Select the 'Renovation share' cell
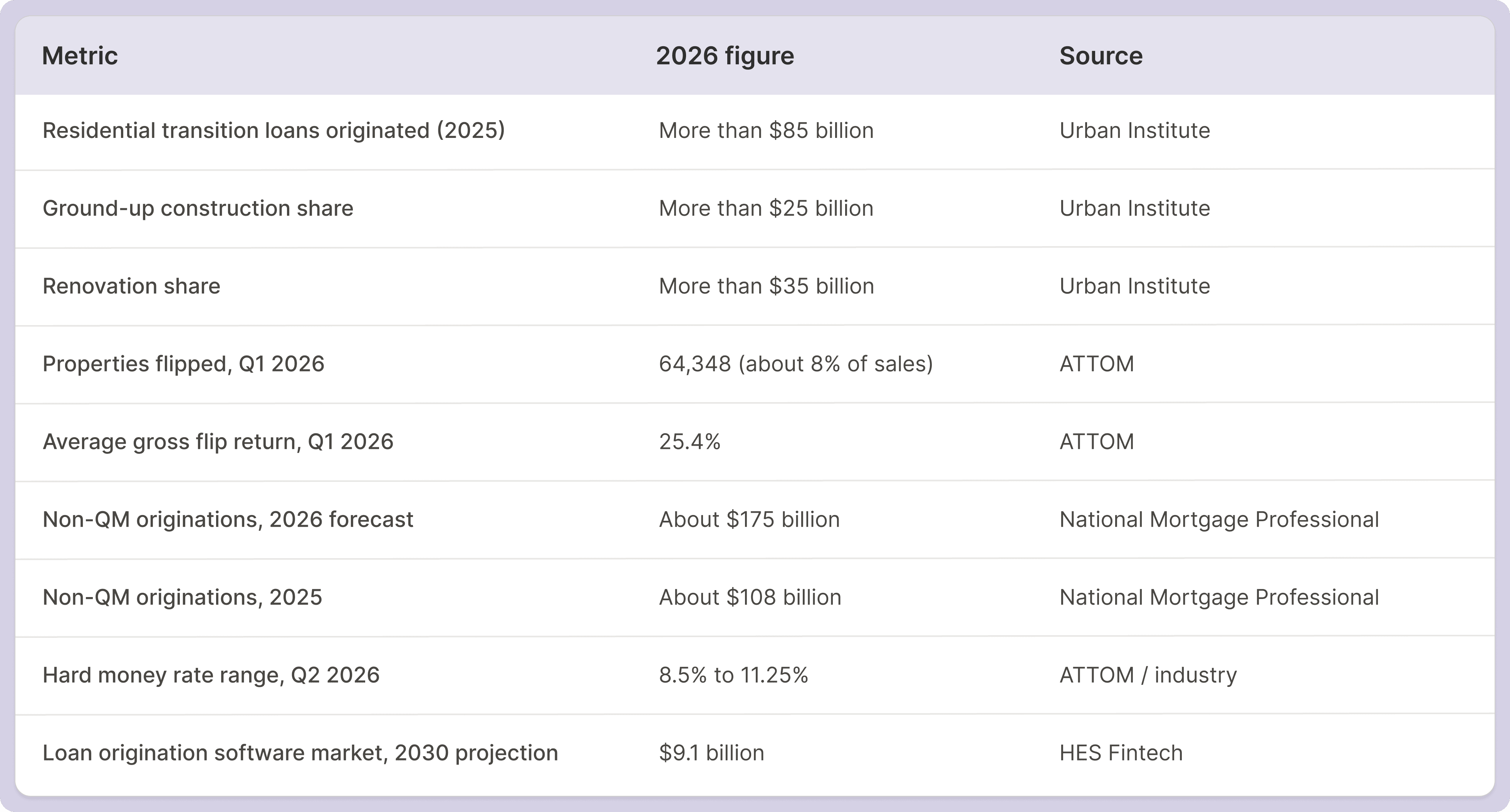 tap(131, 286)
